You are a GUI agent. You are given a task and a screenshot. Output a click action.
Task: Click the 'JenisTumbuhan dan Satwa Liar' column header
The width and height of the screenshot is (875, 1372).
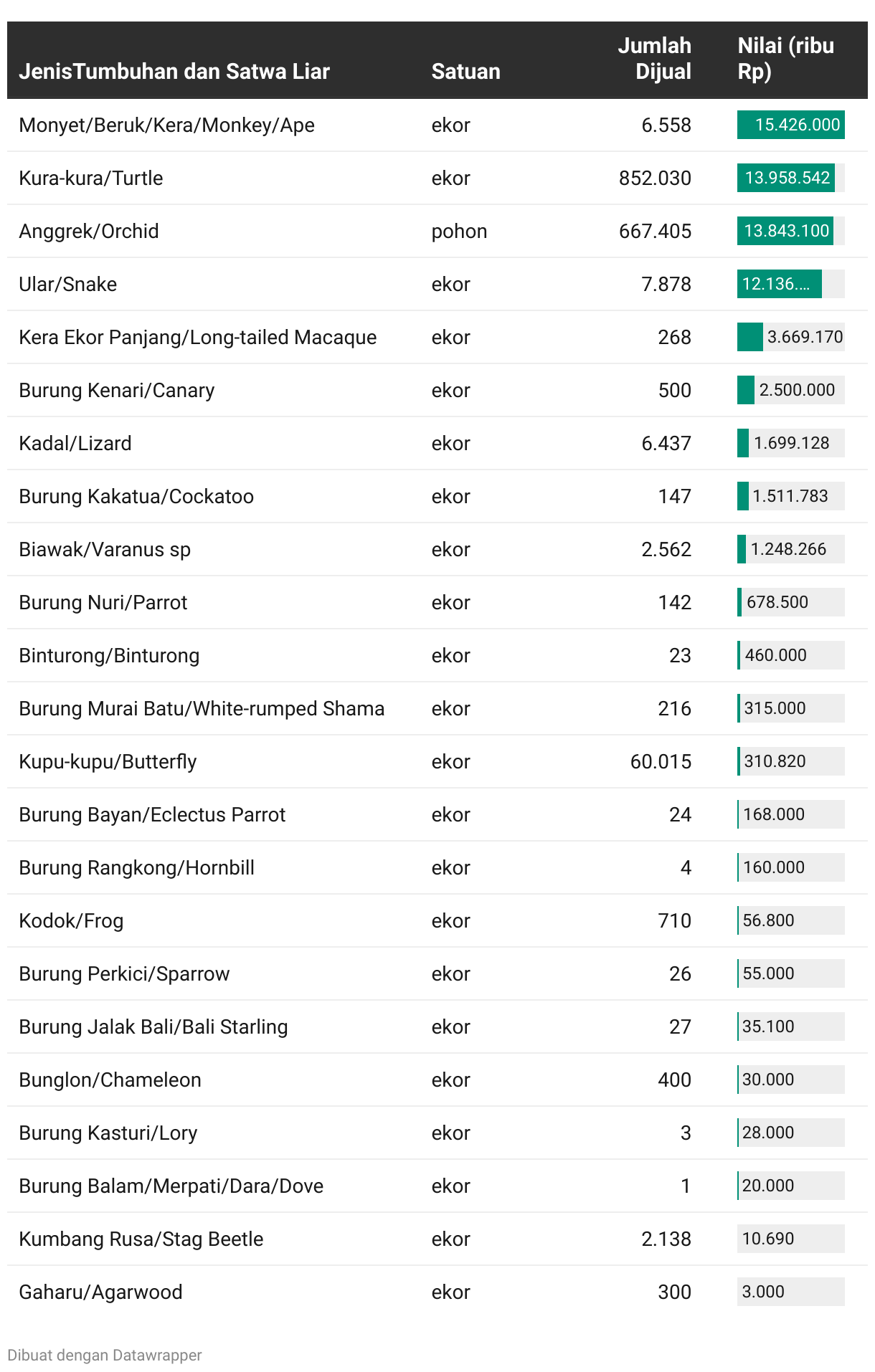(x=174, y=72)
